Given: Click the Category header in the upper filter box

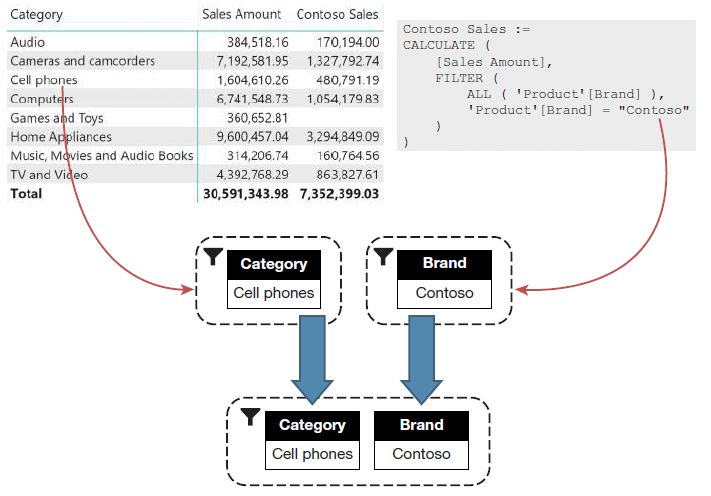Looking at the screenshot, I should (274, 264).
